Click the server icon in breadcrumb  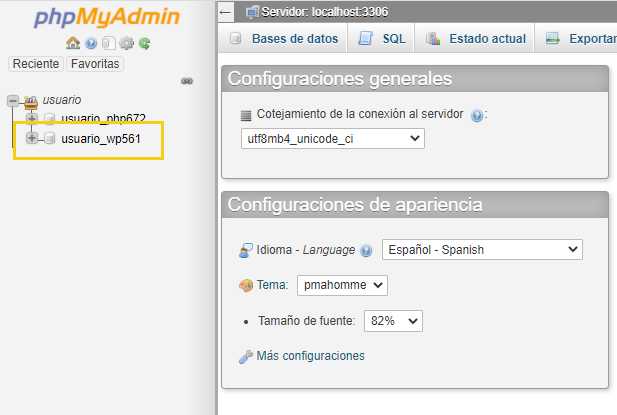click(252, 12)
